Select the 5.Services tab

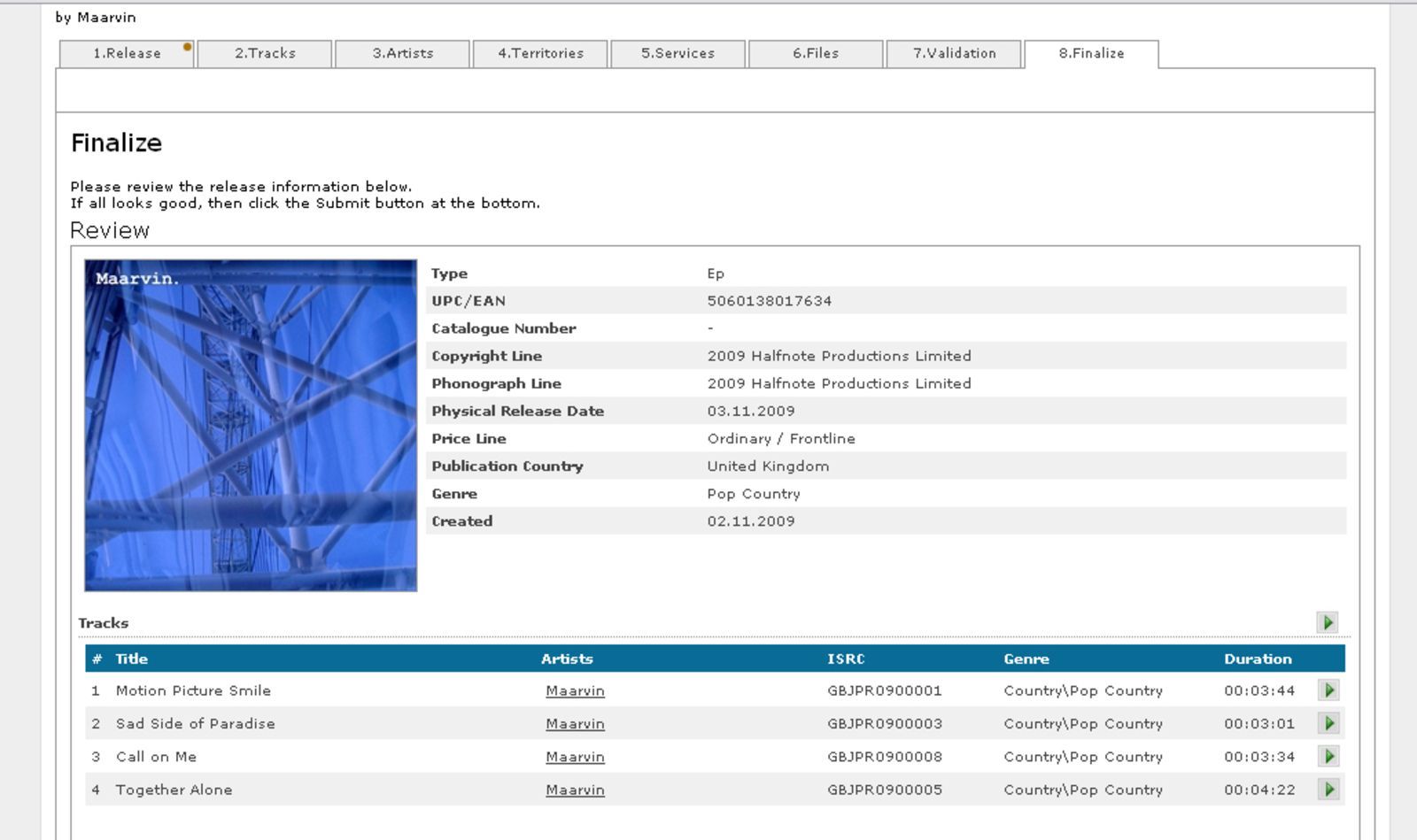(678, 53)
